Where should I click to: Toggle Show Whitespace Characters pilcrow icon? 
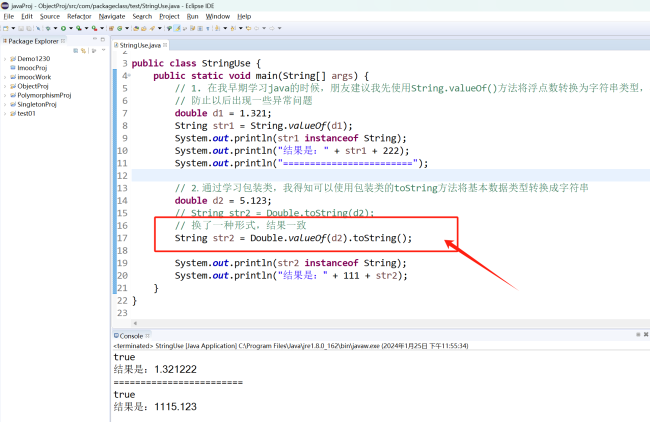point(208,28)
